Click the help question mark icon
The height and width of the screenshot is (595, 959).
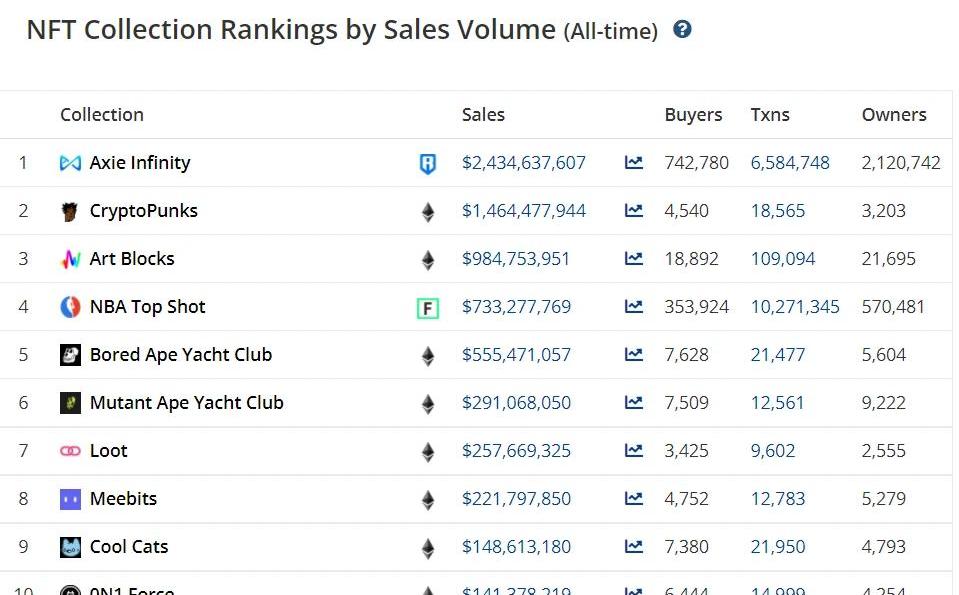[682, 30]
